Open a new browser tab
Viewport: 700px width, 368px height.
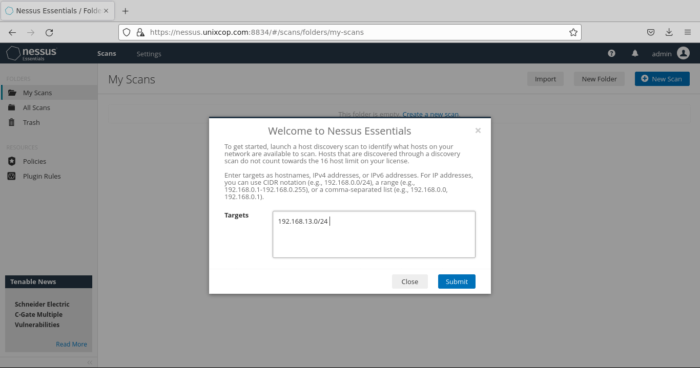coord(125,11)
